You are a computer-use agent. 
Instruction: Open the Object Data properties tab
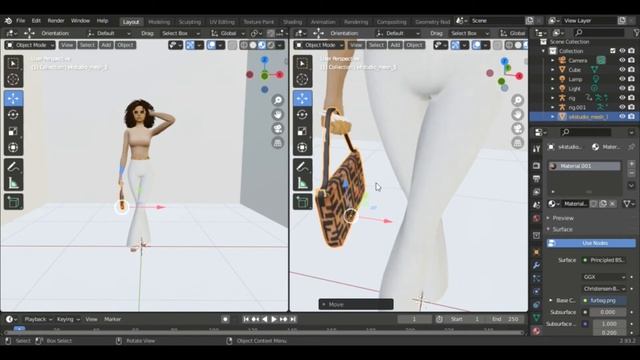pos(536,318)
